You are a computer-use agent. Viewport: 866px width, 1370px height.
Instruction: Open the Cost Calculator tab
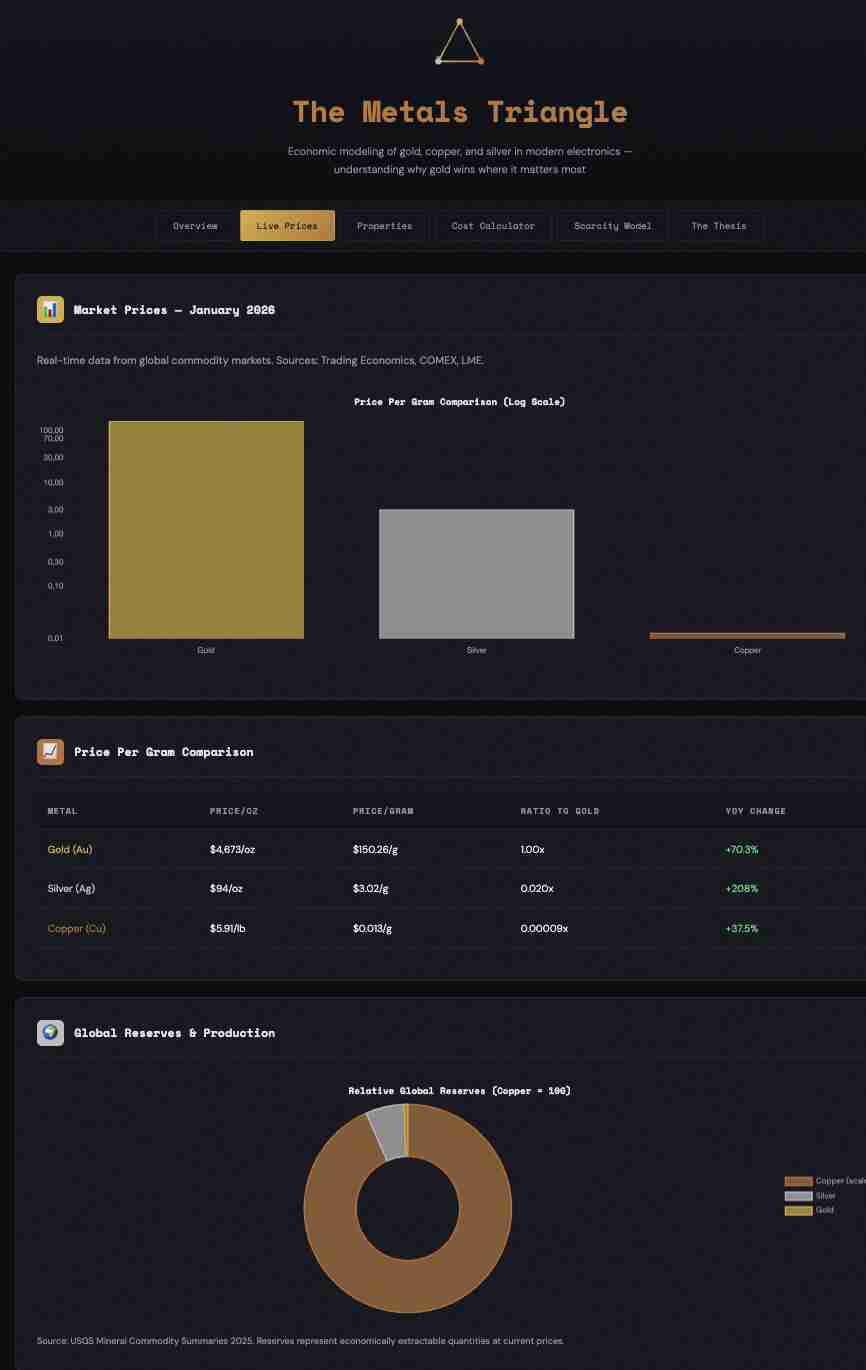493,226
